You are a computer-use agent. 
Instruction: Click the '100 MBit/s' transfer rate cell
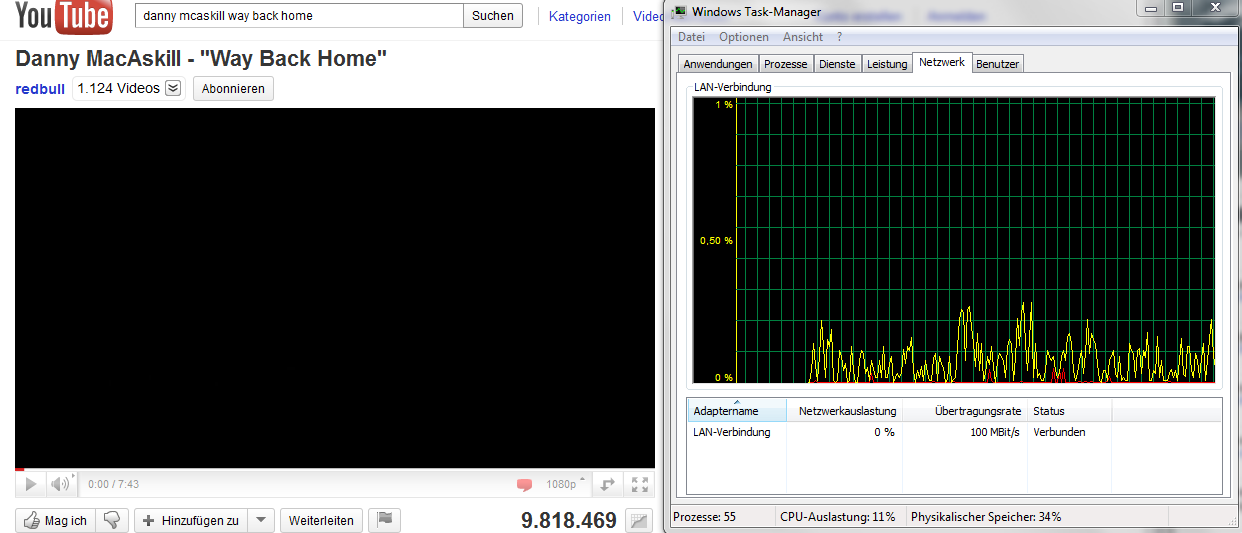995,432
